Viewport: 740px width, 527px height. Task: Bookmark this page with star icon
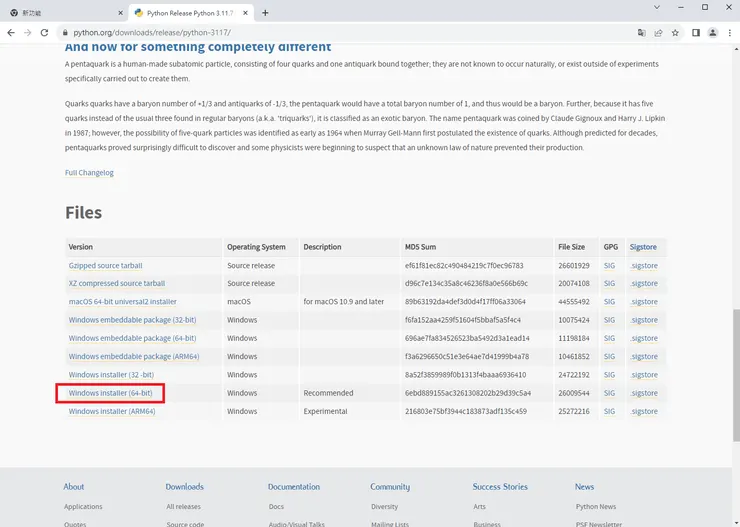point(675,32)
